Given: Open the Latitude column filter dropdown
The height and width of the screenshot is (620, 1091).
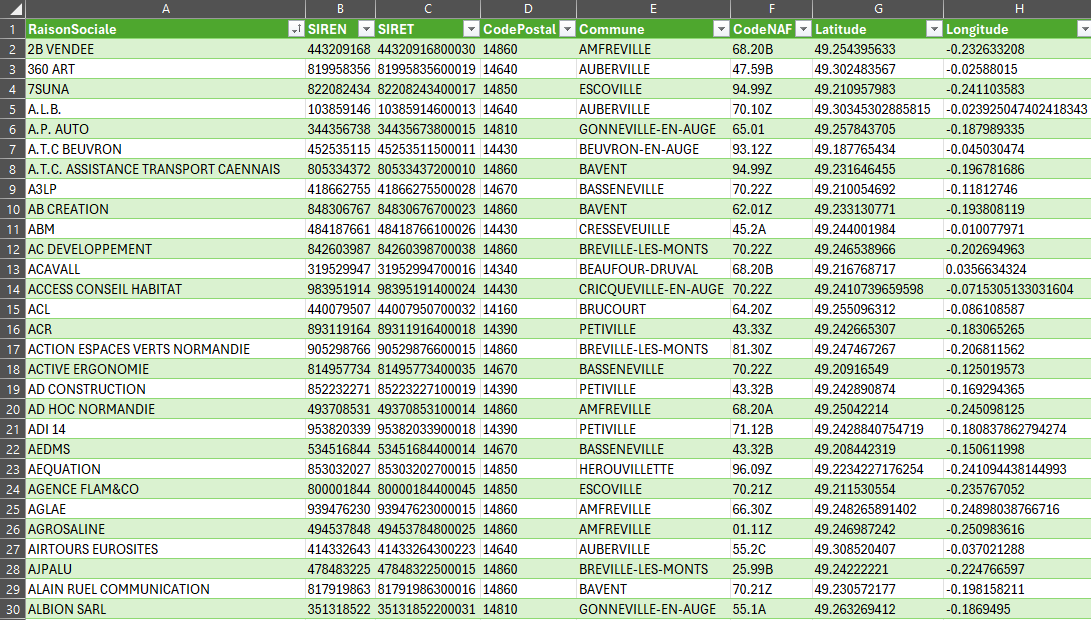Looking at the screenshot, I should (934, 29).
